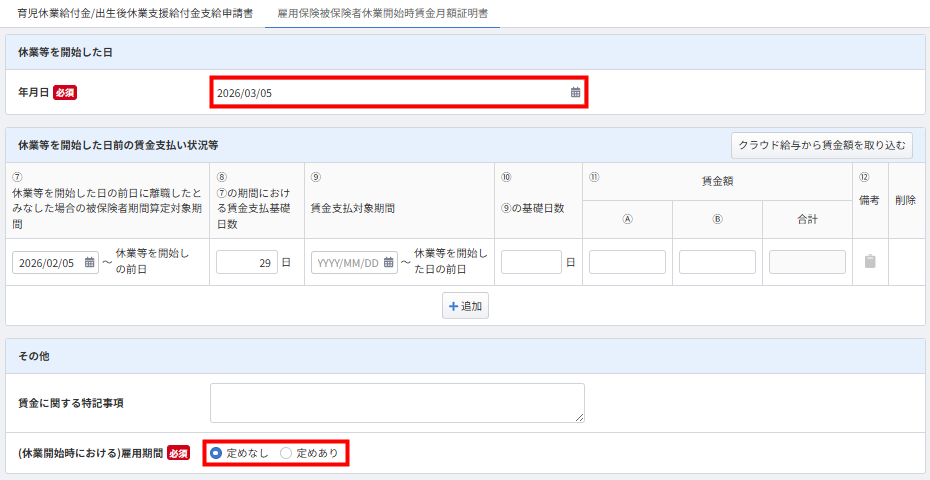Click the 賃金額 Ⓑ input field
The width and height of the screenshot is (930, 480).
(717, 263)
